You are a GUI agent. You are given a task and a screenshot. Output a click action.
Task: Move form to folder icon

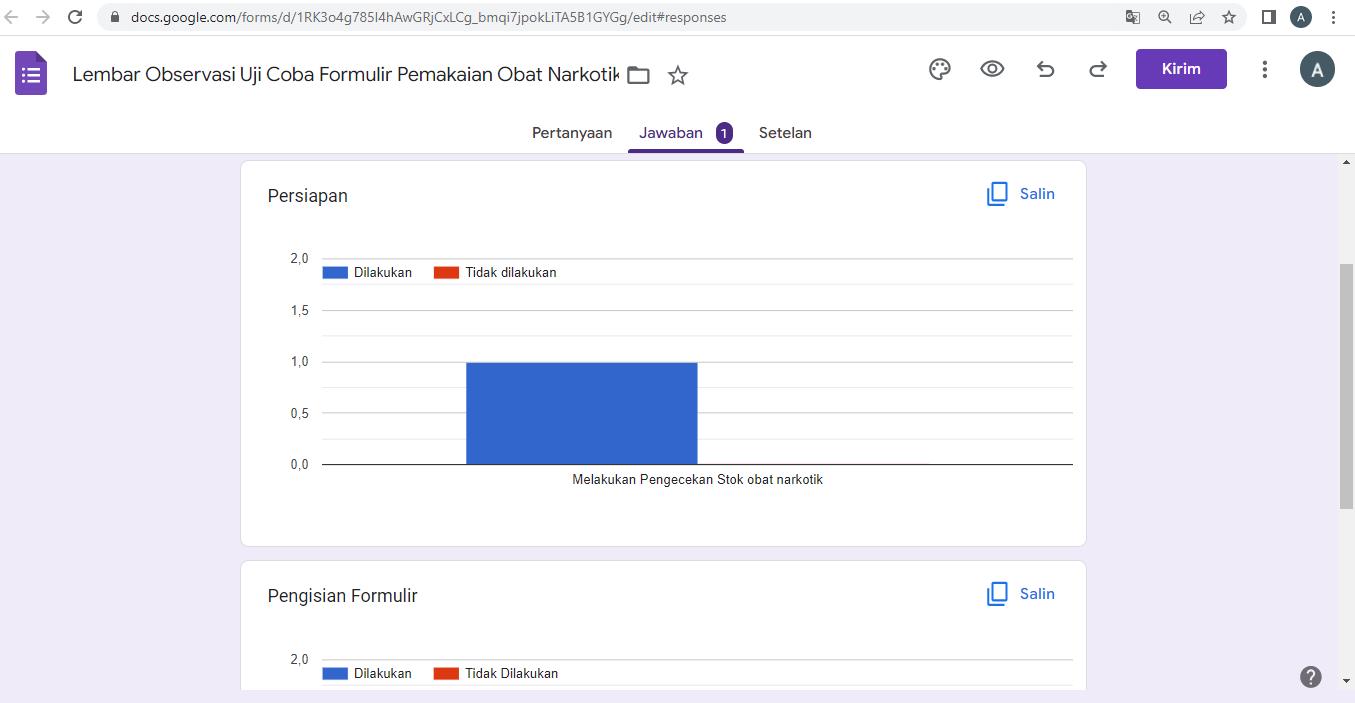(x=638, y=75)
